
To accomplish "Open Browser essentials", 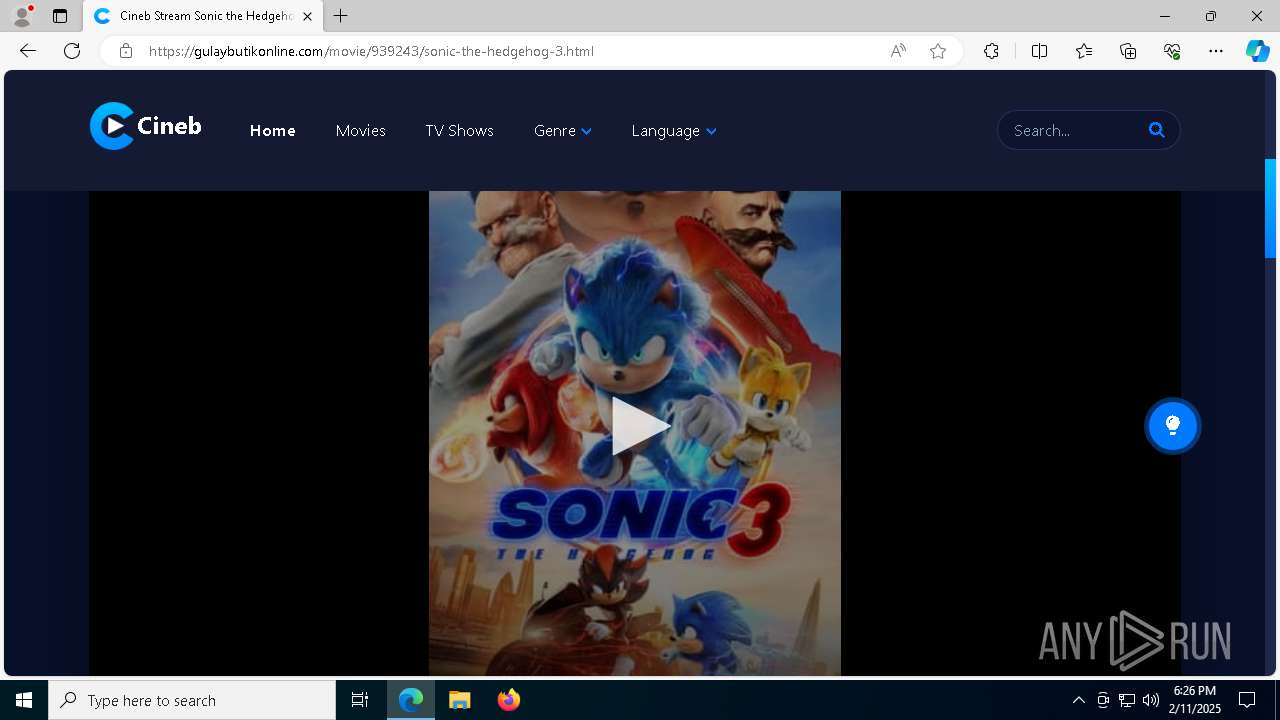I will coord(1172,51).
